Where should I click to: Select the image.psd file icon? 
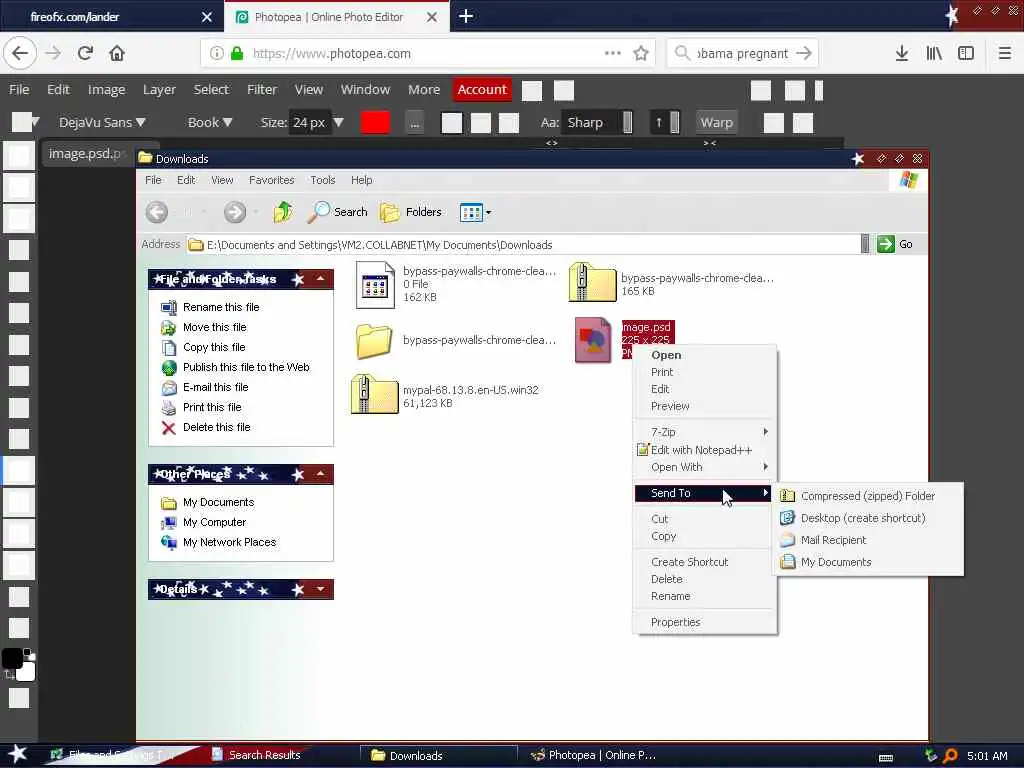tap(593, 340)
